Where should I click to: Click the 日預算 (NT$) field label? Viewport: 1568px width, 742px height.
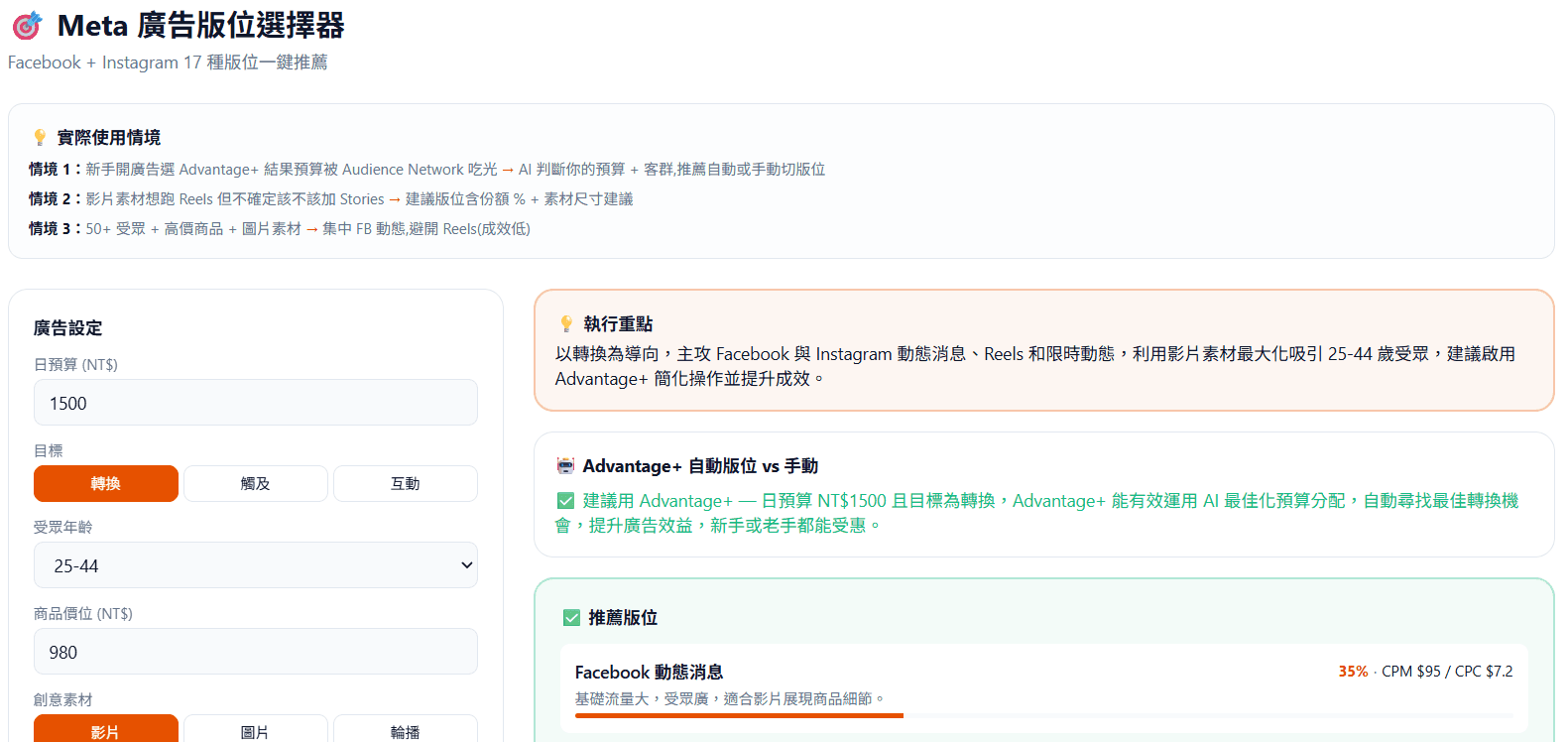tap(75, 365)
